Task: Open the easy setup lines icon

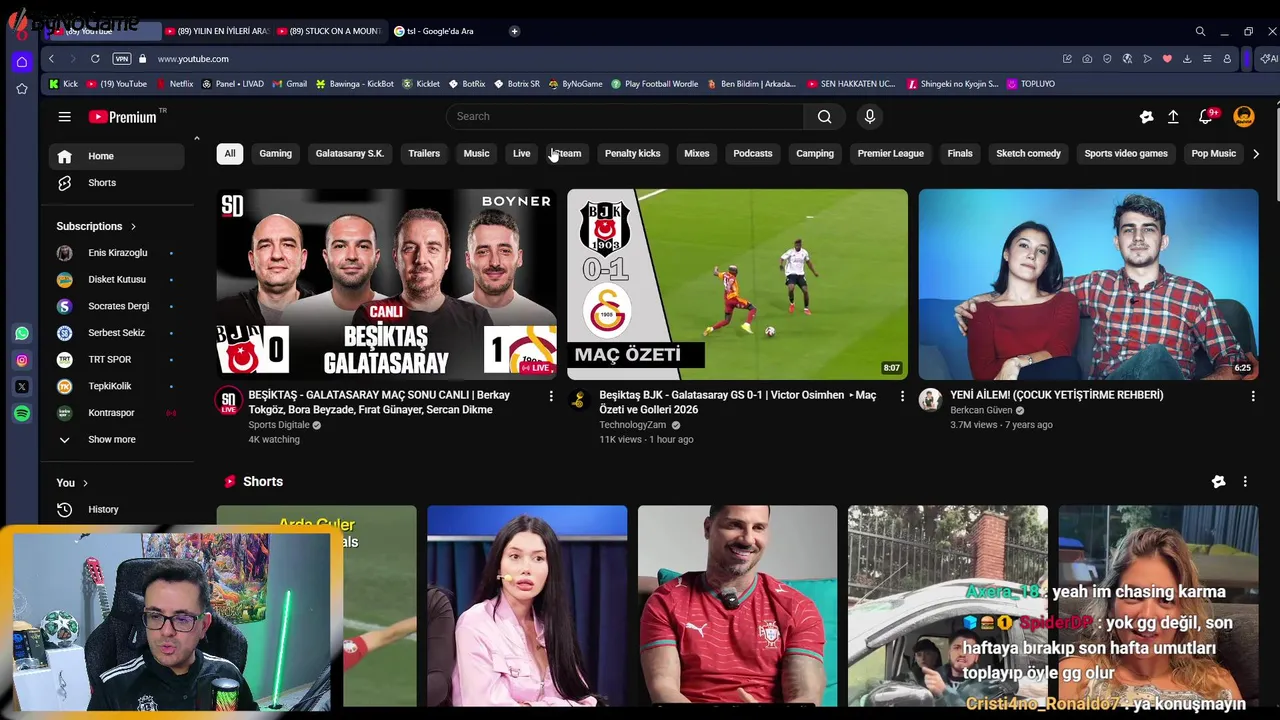Action: pyautogui.click(x=1207, y=59)
